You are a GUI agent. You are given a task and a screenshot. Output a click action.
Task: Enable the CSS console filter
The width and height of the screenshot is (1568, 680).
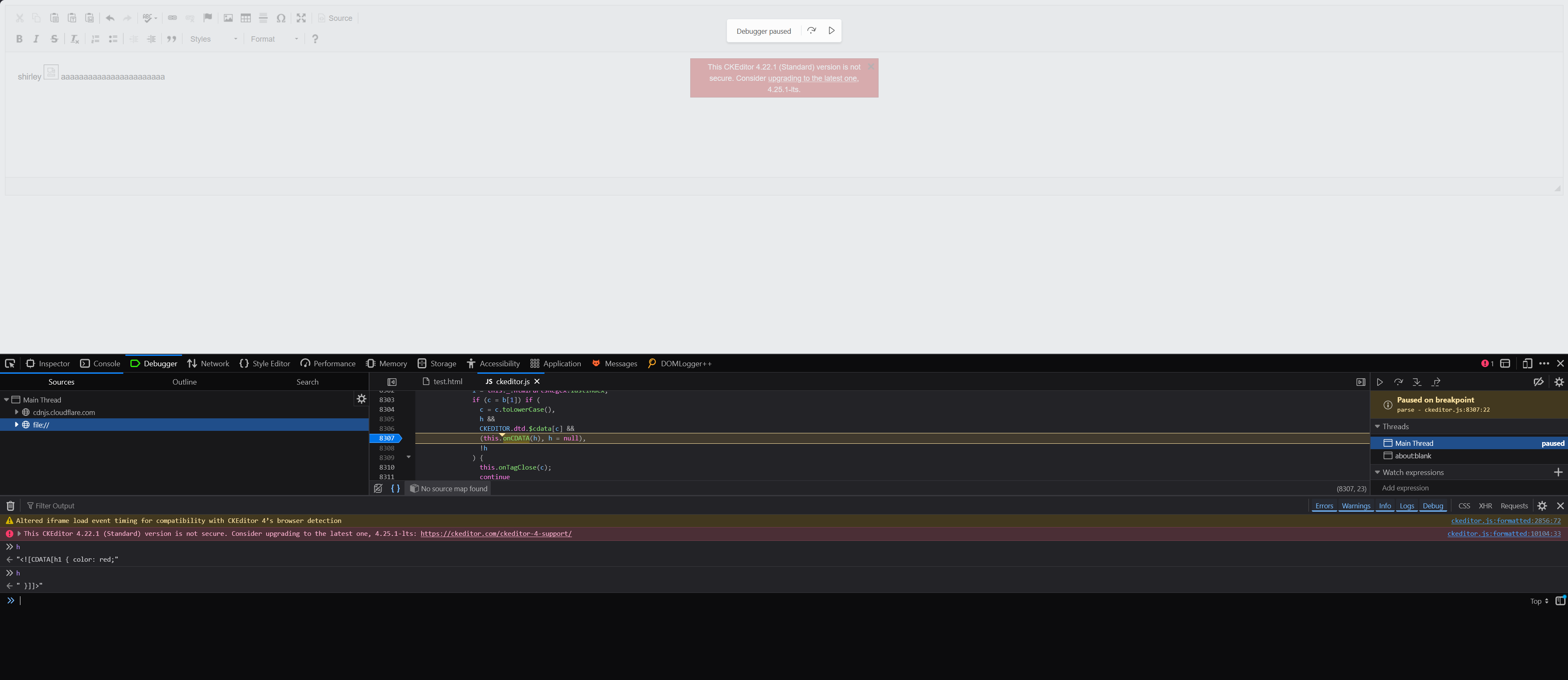[1464, 505]
